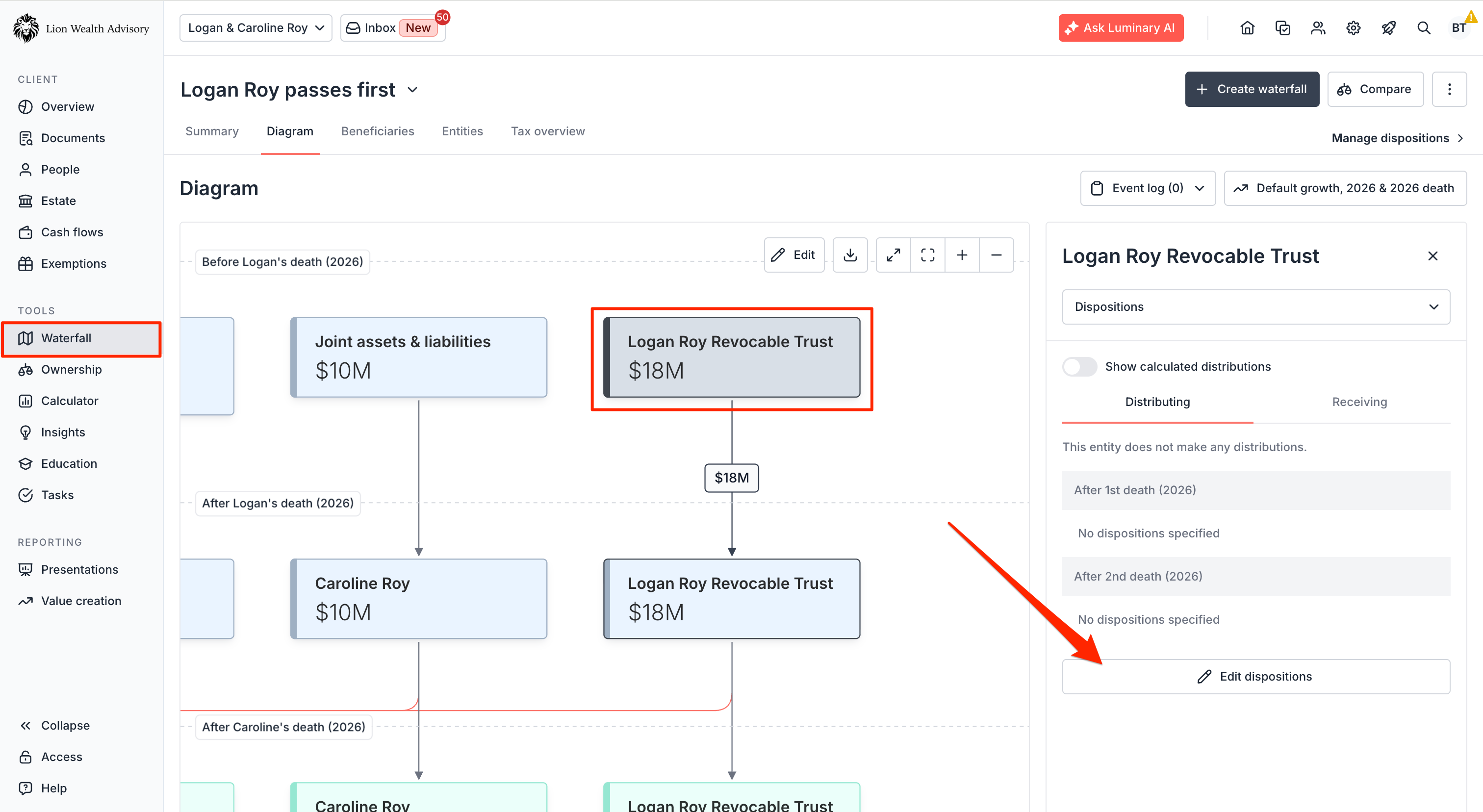This screenshot has height=812, width=1483.
Task: Select Logan Roy Revocable Trust node after Logan's death
Action: (731, 599)
